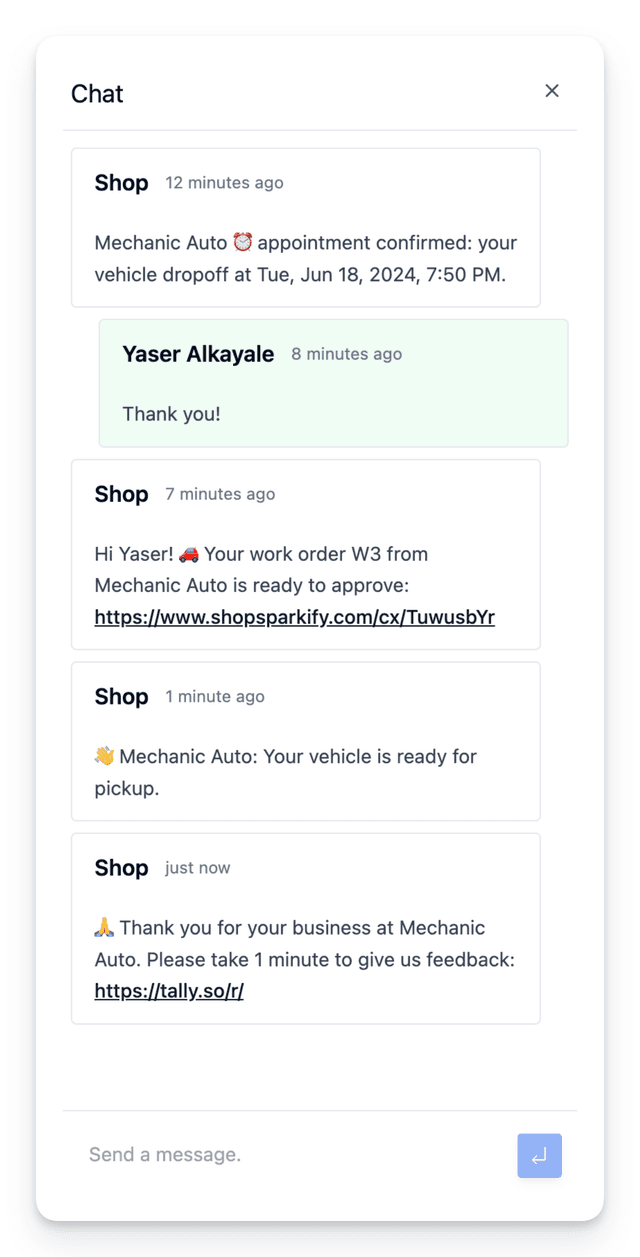The image size is (640, 1257).
Task: Click the 'just now' timestamp
Action: coord(197,867)
